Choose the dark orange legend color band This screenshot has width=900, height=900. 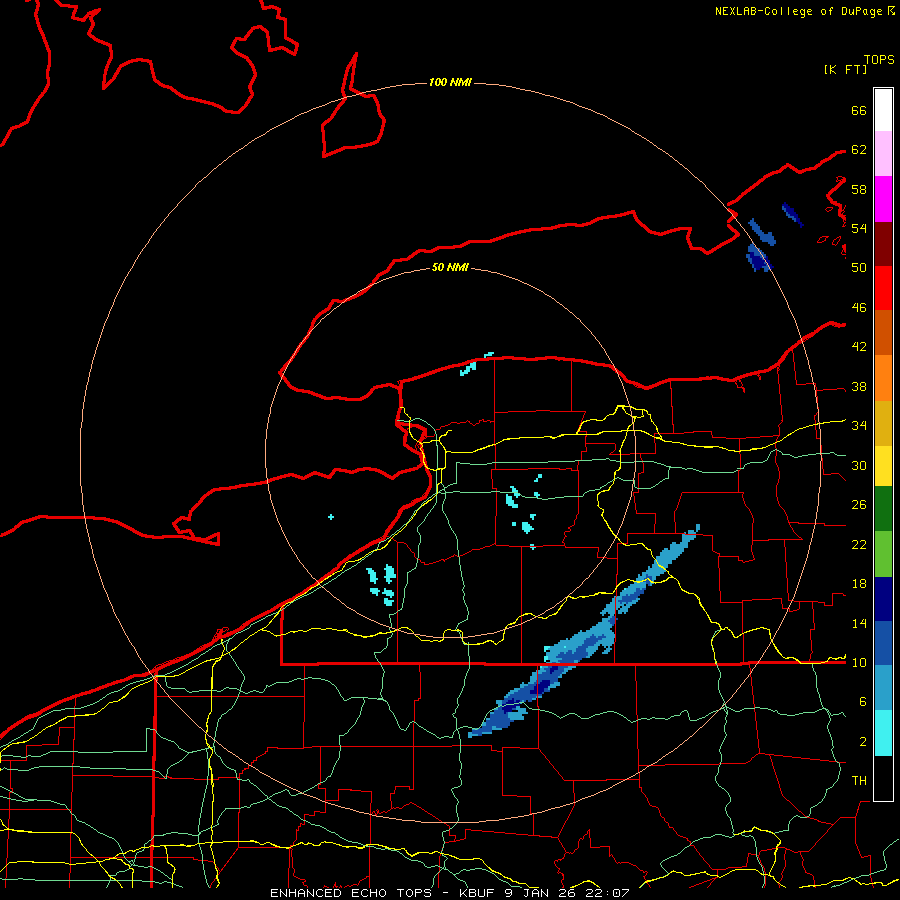[883, 332]
